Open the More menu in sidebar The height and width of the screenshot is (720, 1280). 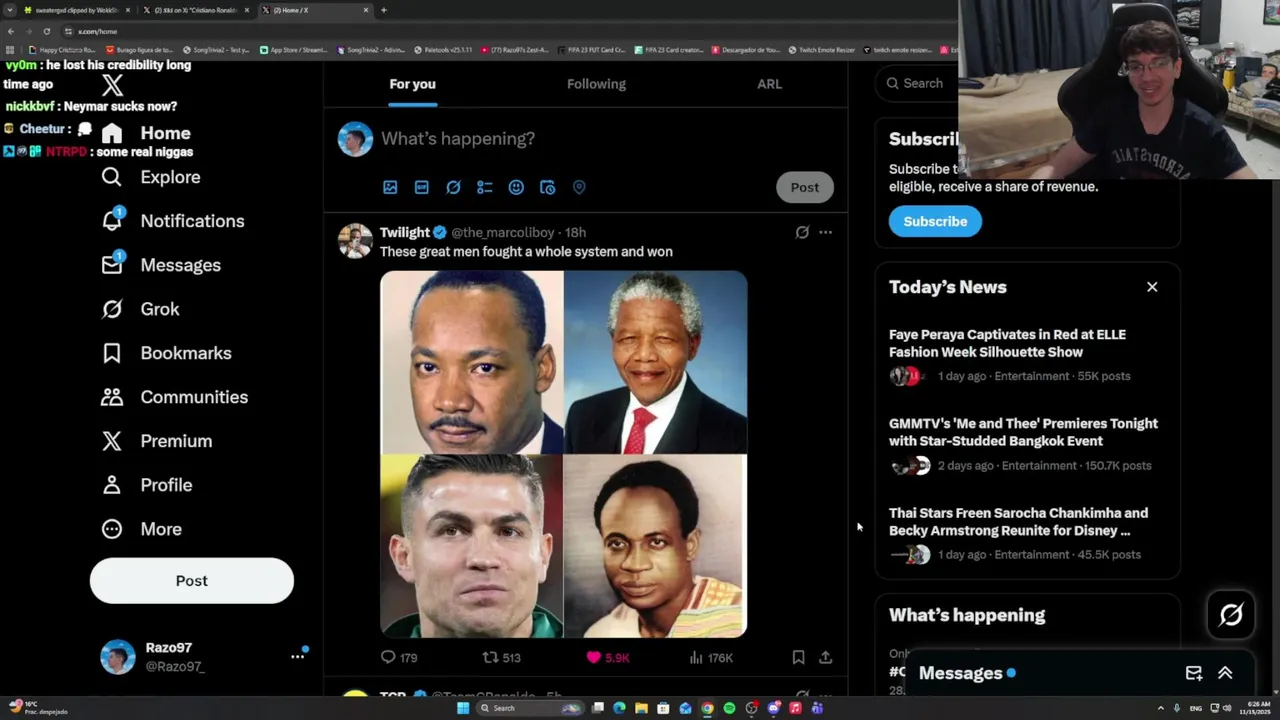[x=141, y=529]
